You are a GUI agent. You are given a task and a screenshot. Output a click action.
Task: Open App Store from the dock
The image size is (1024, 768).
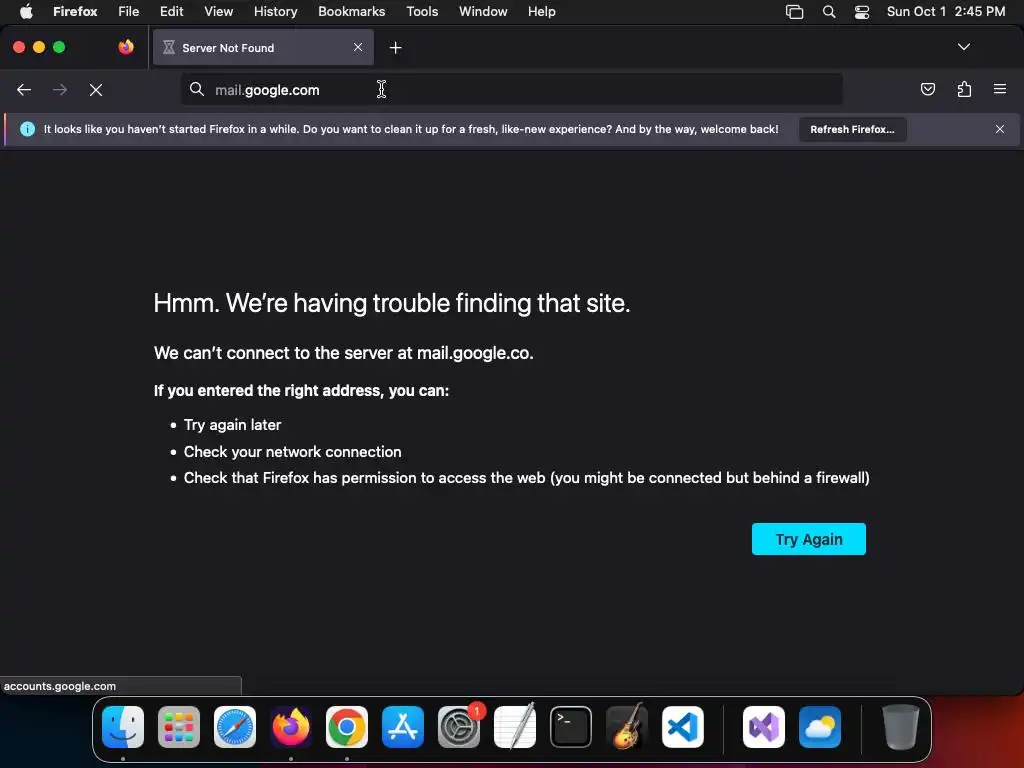click(403, 727)
